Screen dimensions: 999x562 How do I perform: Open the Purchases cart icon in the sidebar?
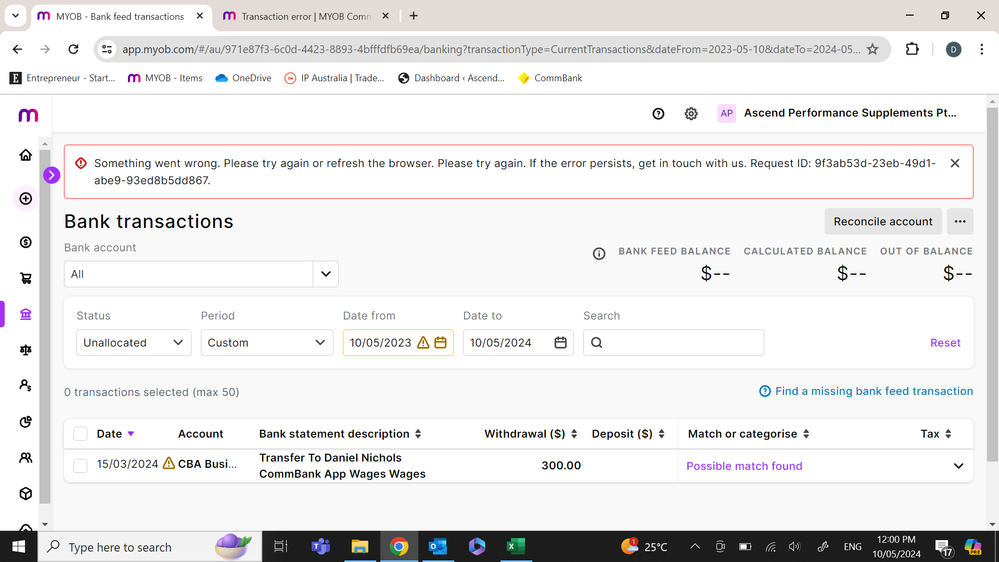(26, 279)
